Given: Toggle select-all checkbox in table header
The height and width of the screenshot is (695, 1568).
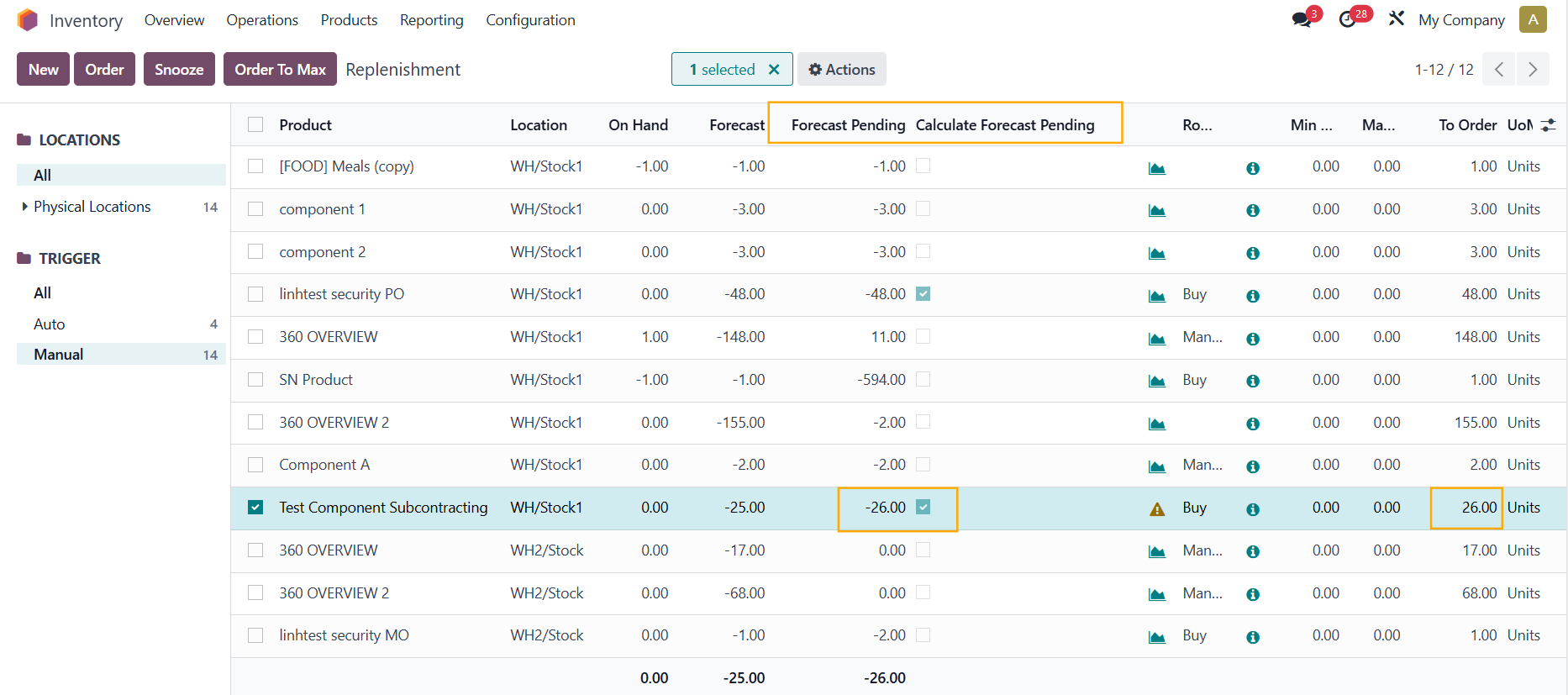Looking at the screenshot, I should pos(255,125).
